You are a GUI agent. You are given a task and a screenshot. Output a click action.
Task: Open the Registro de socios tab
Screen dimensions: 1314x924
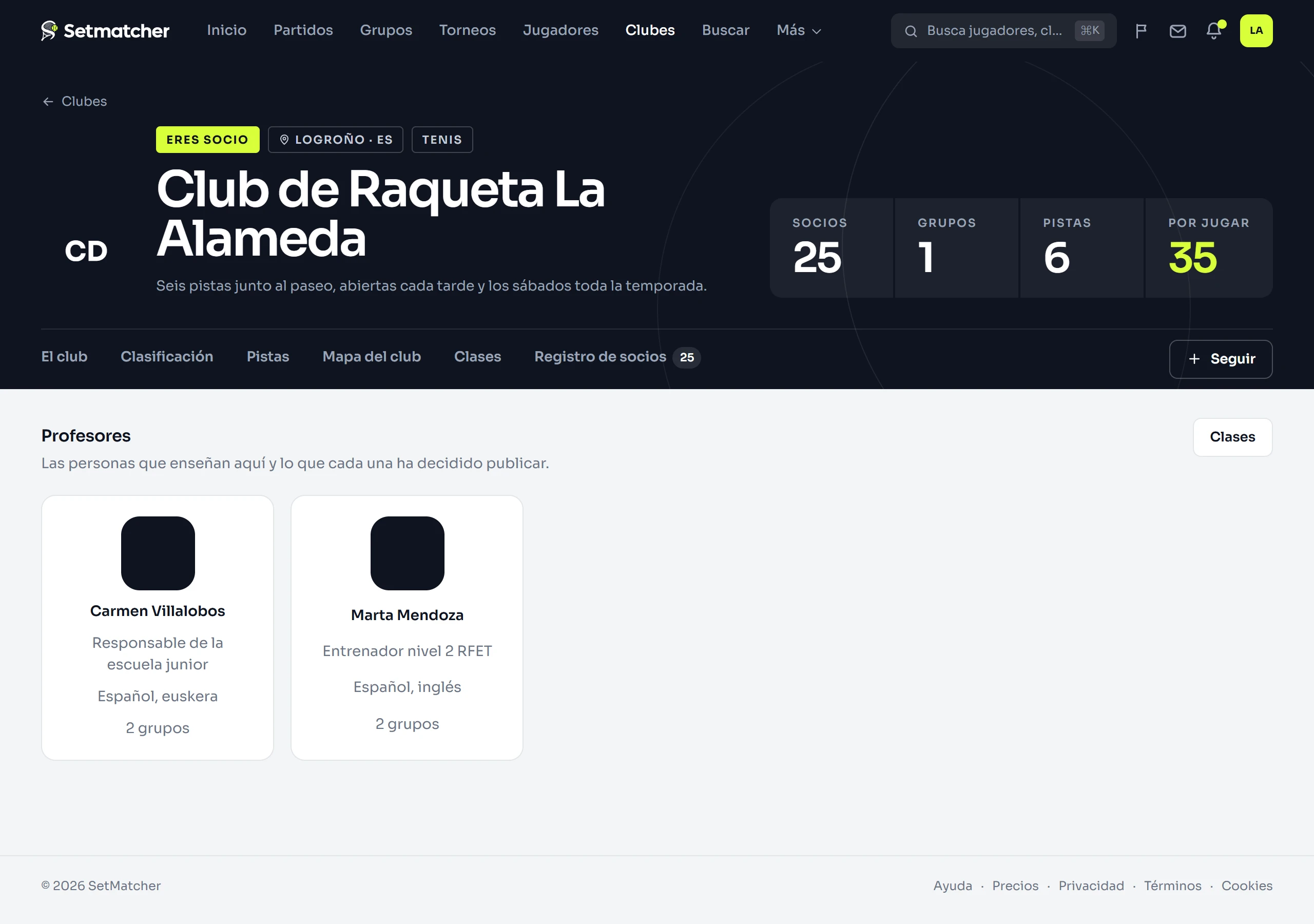click(617, 357)
